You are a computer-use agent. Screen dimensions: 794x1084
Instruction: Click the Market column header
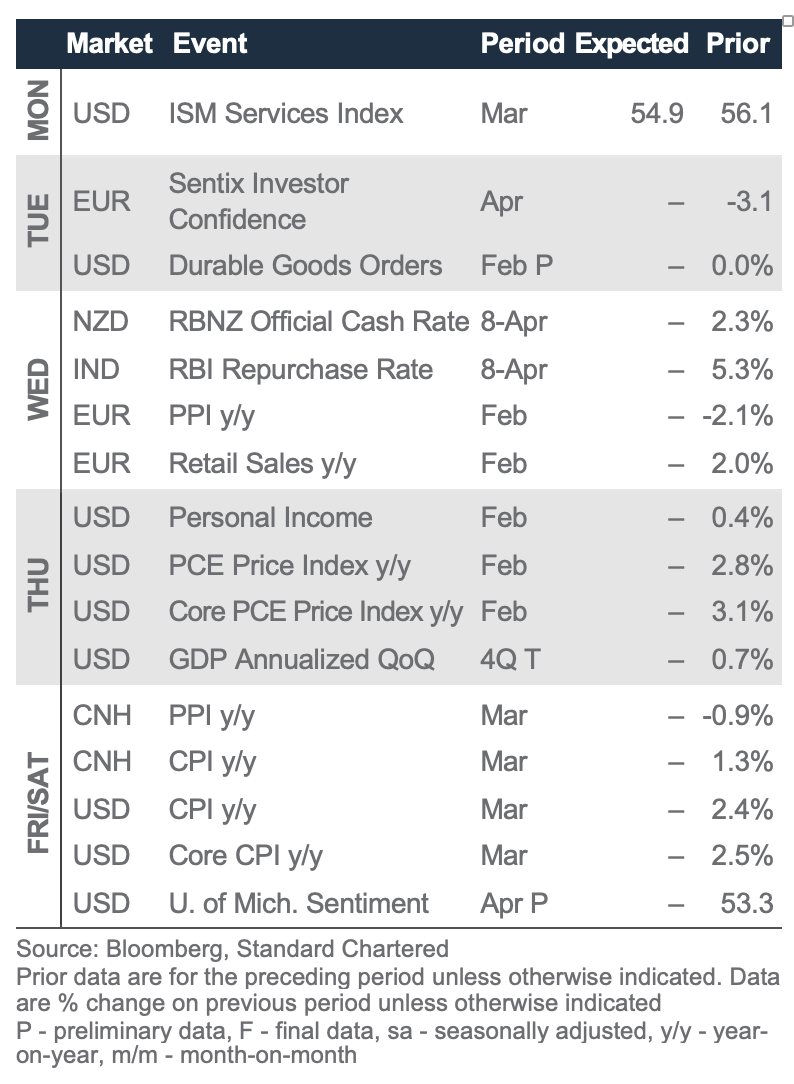[x=109, y=44]
